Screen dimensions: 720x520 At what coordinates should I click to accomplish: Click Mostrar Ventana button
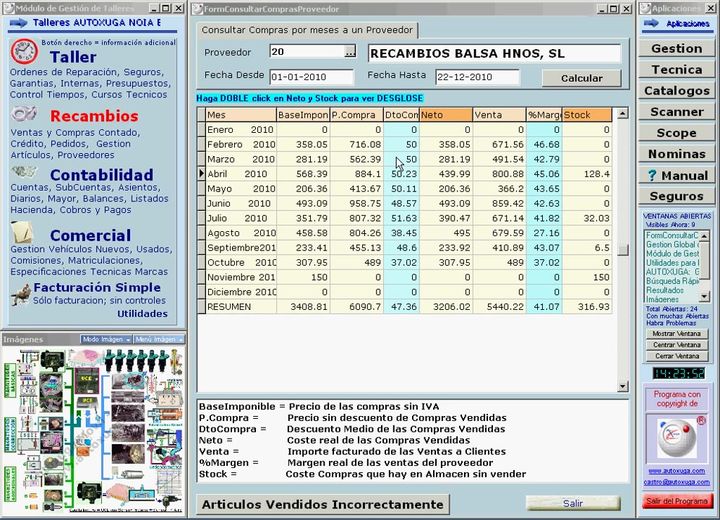pos(676,334)
